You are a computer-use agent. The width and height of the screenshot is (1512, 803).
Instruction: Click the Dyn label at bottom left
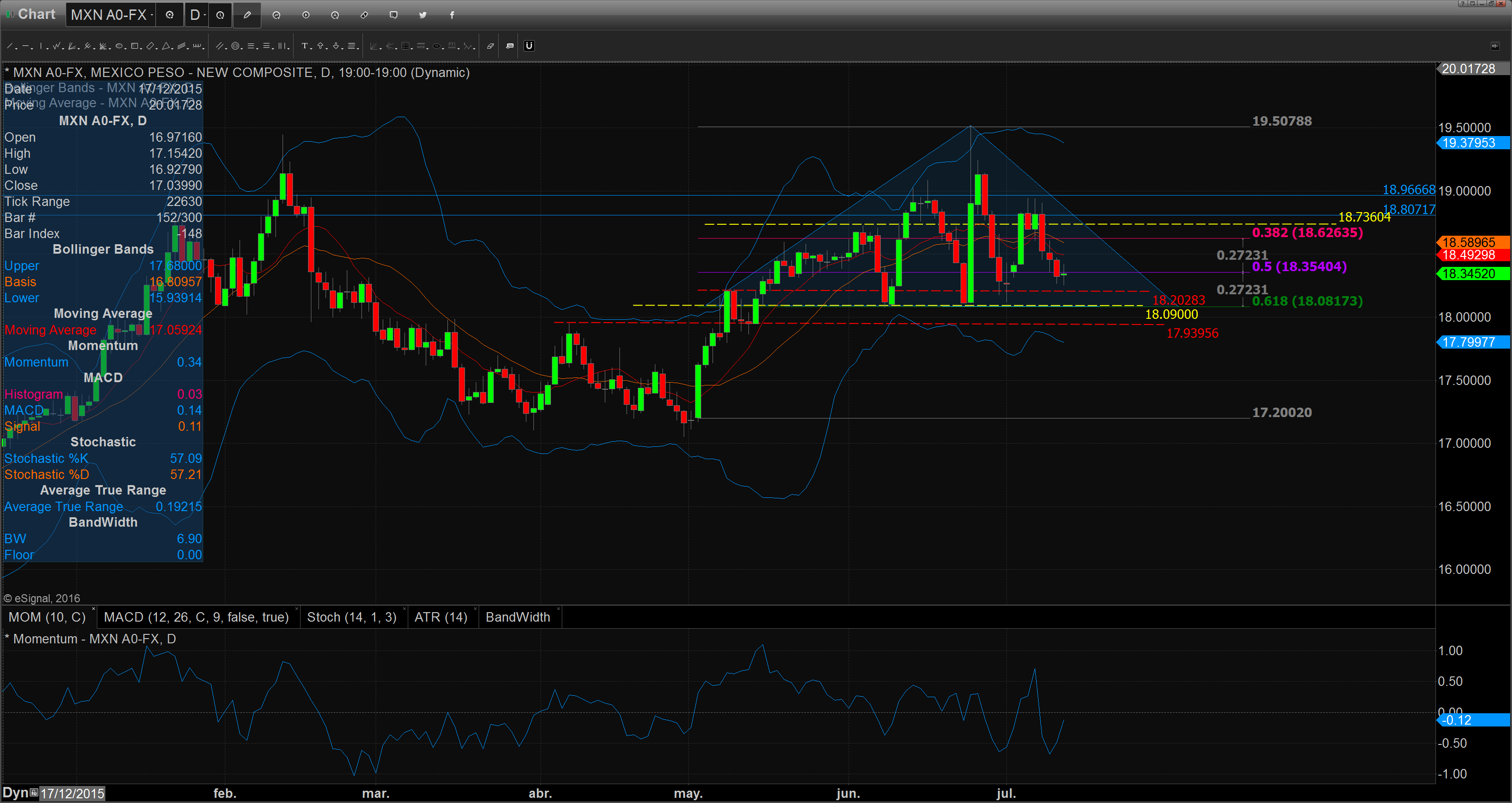15,793
